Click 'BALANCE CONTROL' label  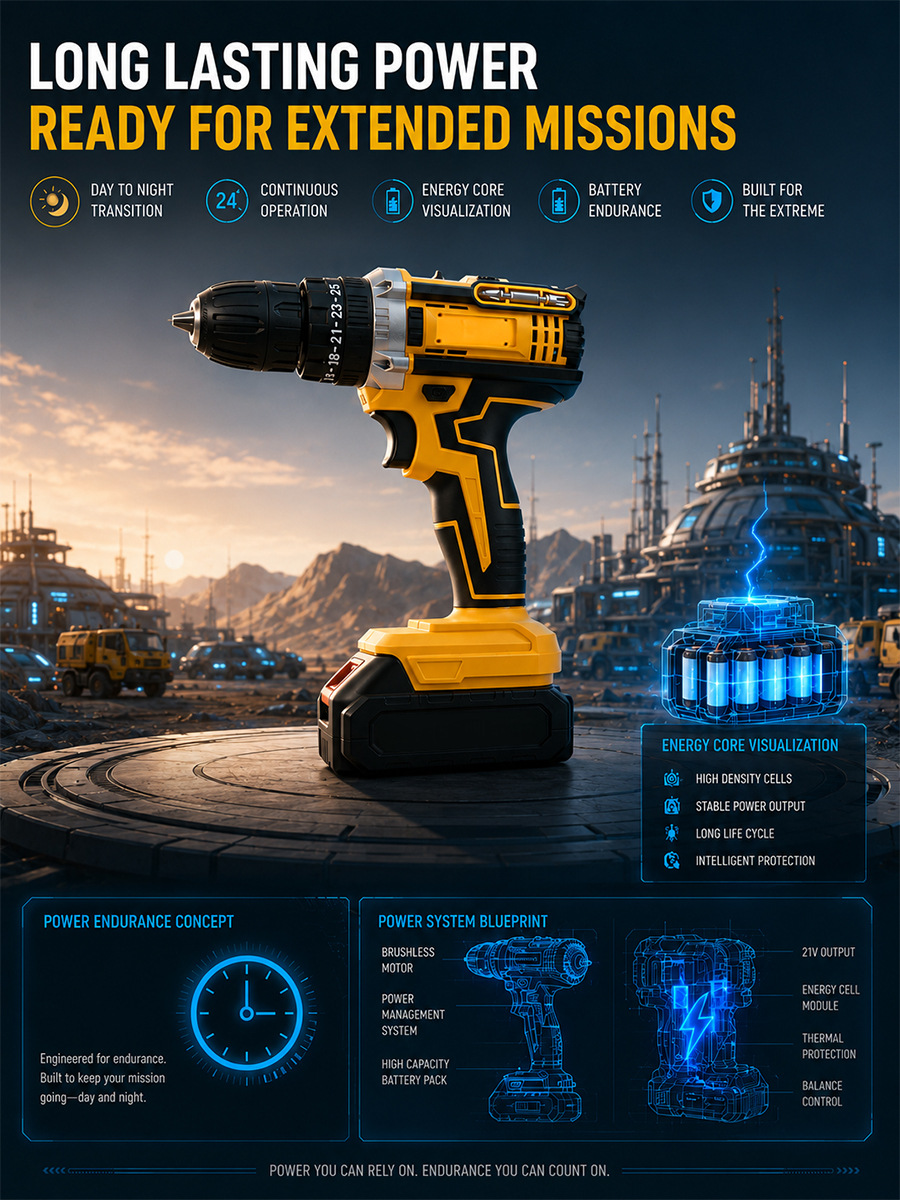(x=822, y=1093)
